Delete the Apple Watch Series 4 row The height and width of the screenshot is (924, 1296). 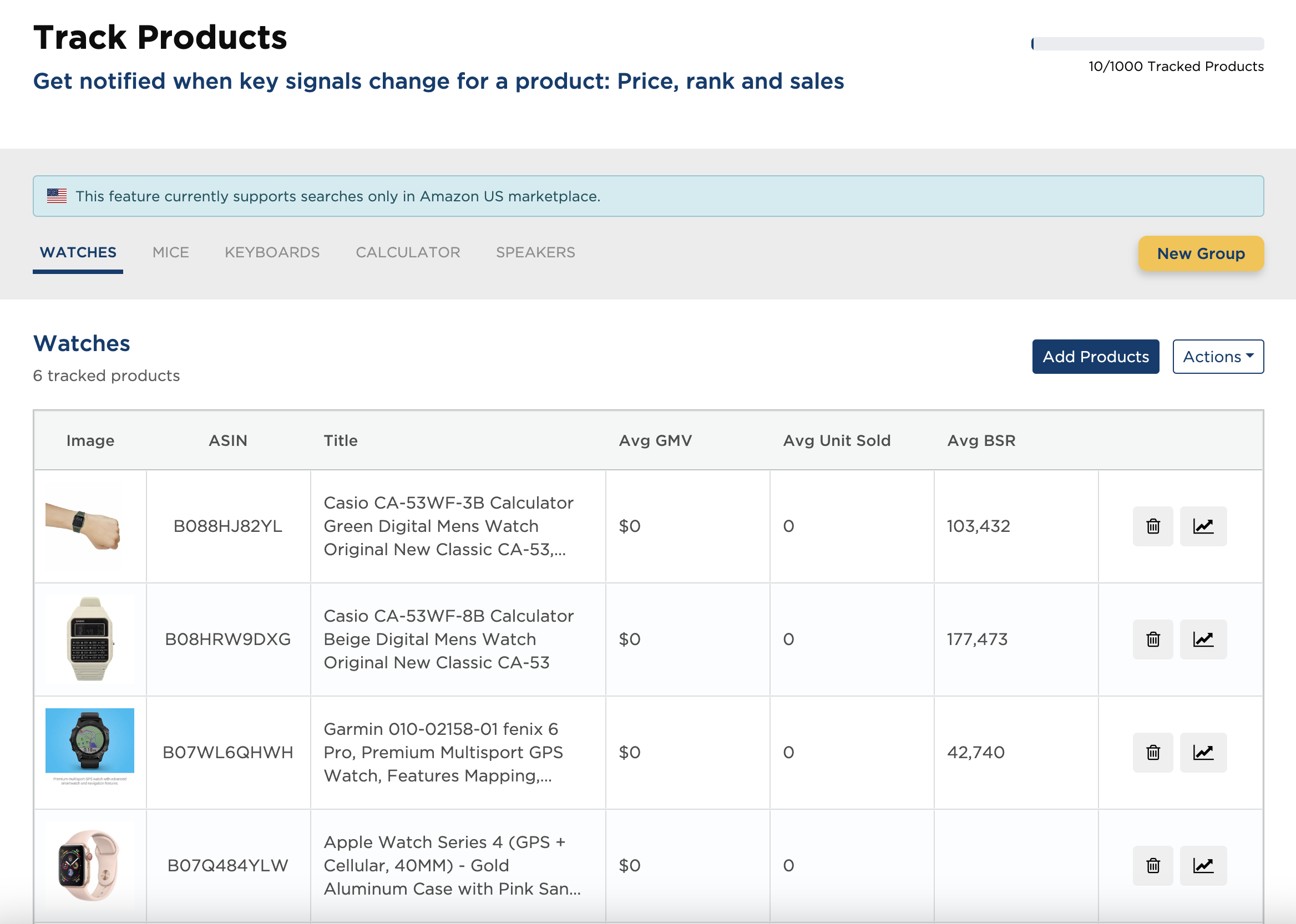(x=1152, y=865)
